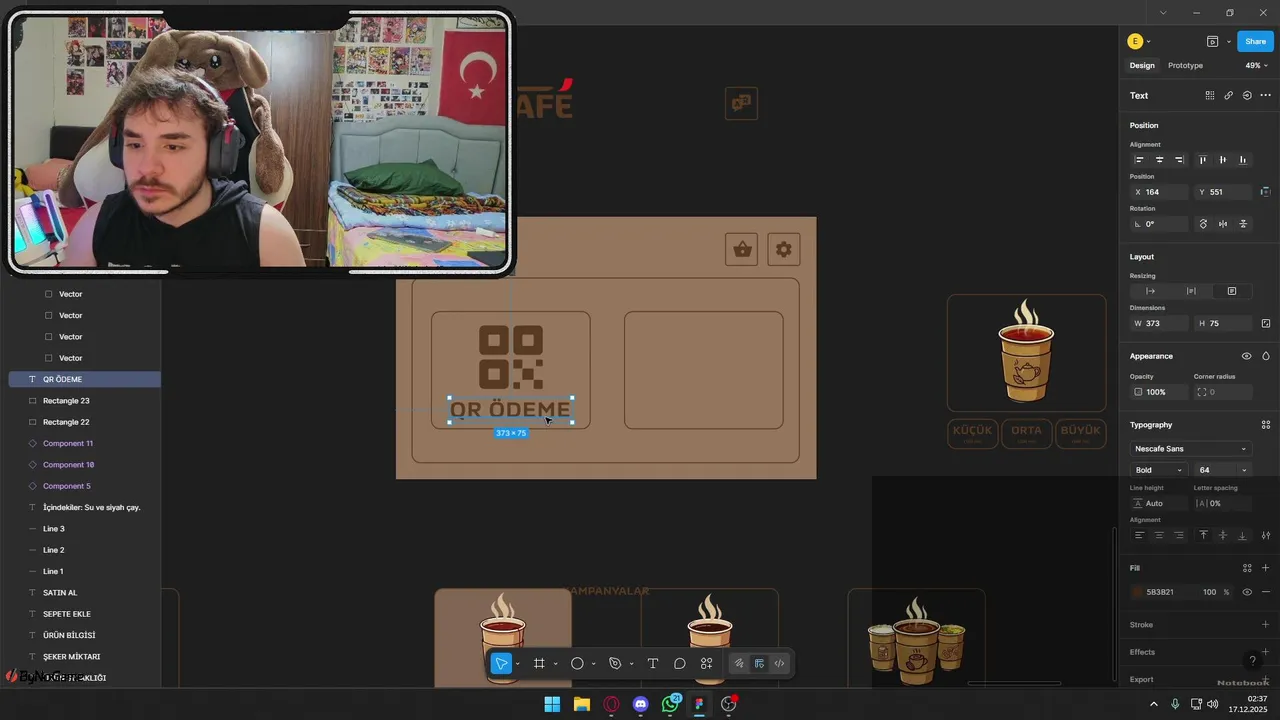Click the Opacity 100% field

(x=1158, y=392)
